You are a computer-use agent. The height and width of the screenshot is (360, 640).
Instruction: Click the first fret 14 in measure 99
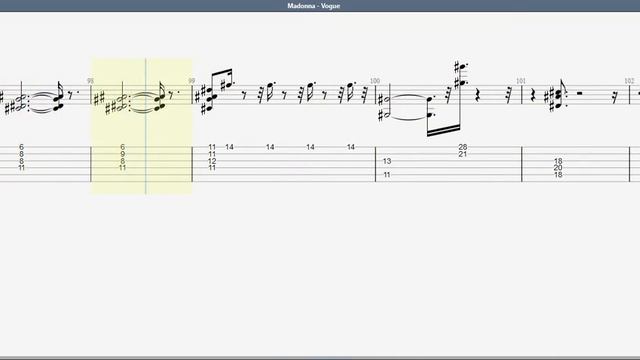(229, 147)
